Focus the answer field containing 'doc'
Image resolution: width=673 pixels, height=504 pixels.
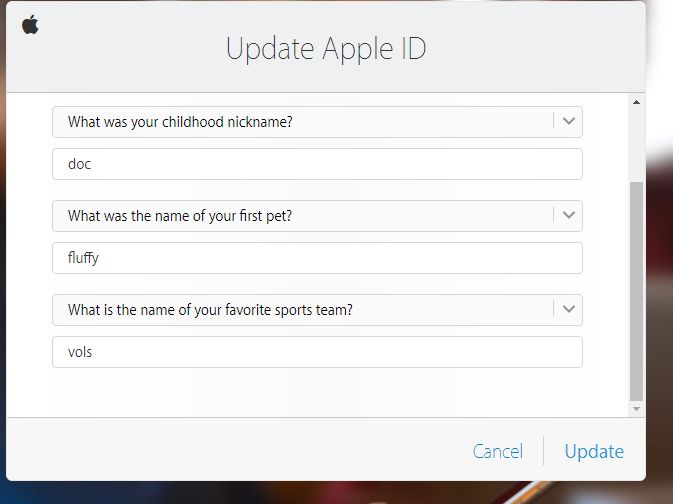pos(317,164)
